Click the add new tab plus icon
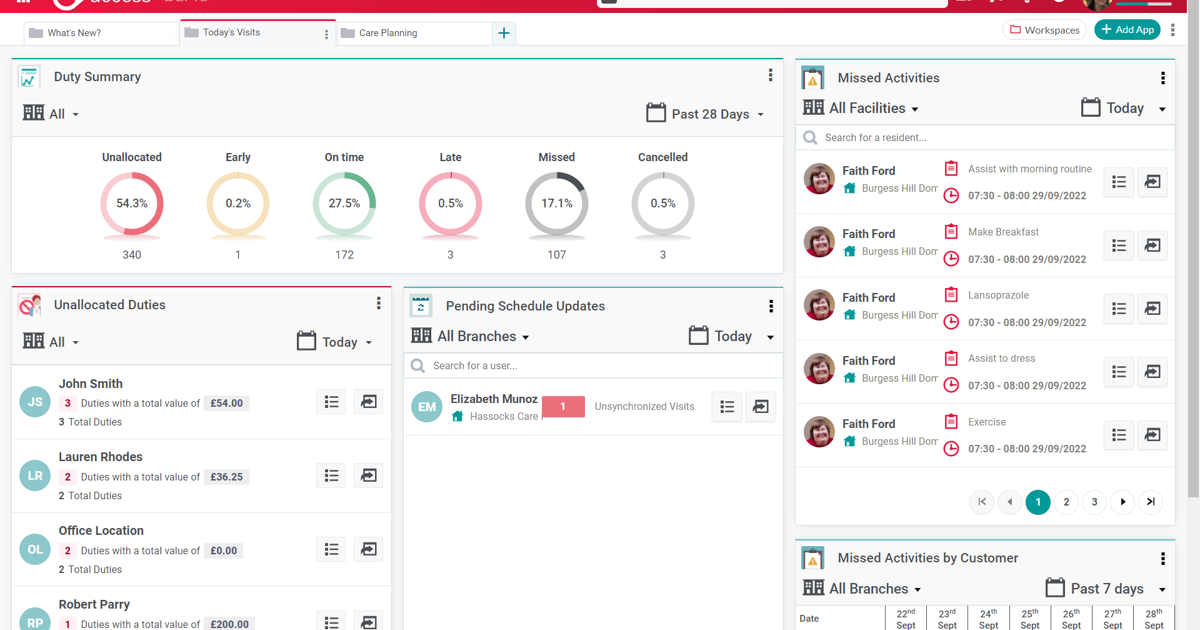The image size is (1200, 630). [x=504, y=33]
